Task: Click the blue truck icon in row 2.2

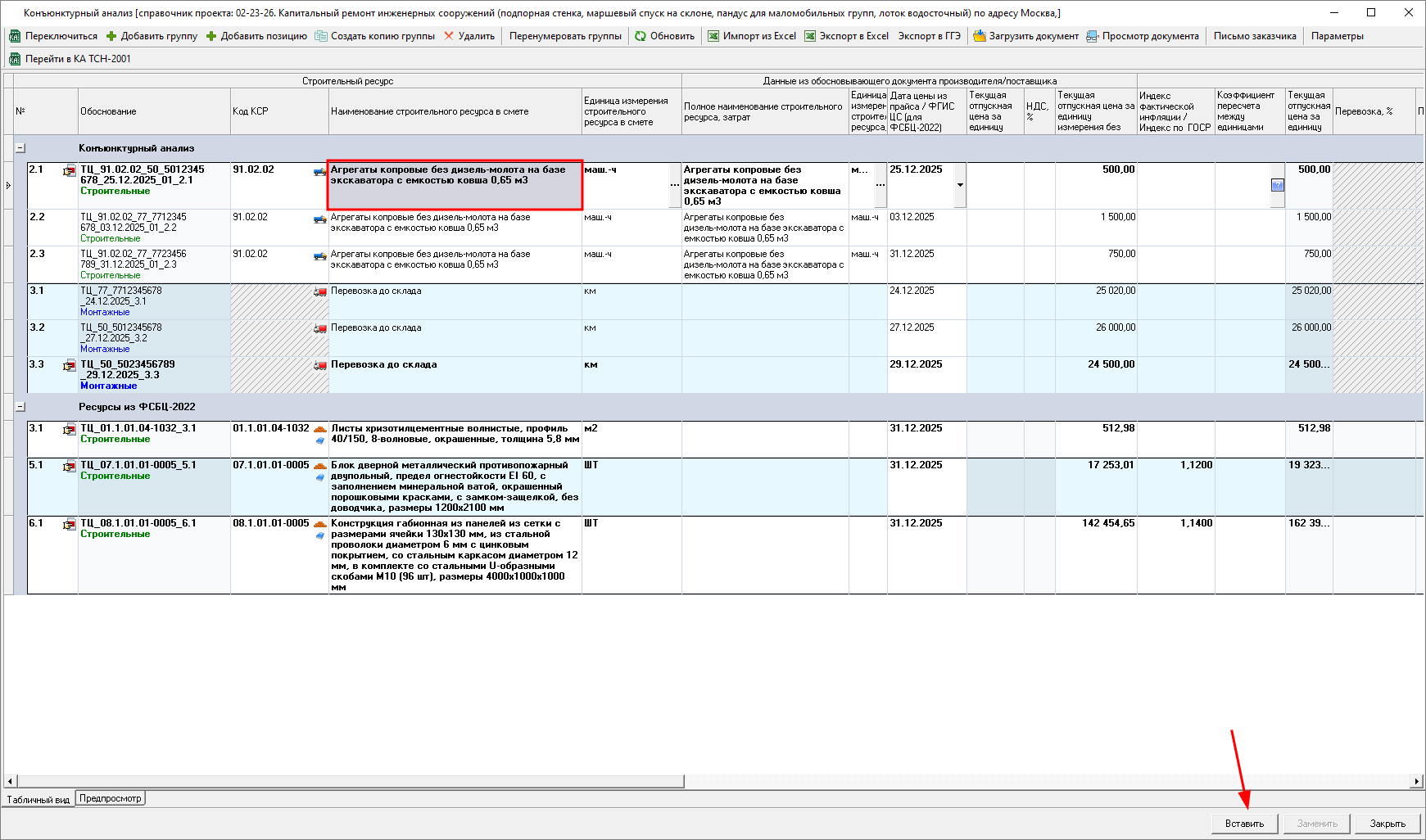Action: point(319,219)
